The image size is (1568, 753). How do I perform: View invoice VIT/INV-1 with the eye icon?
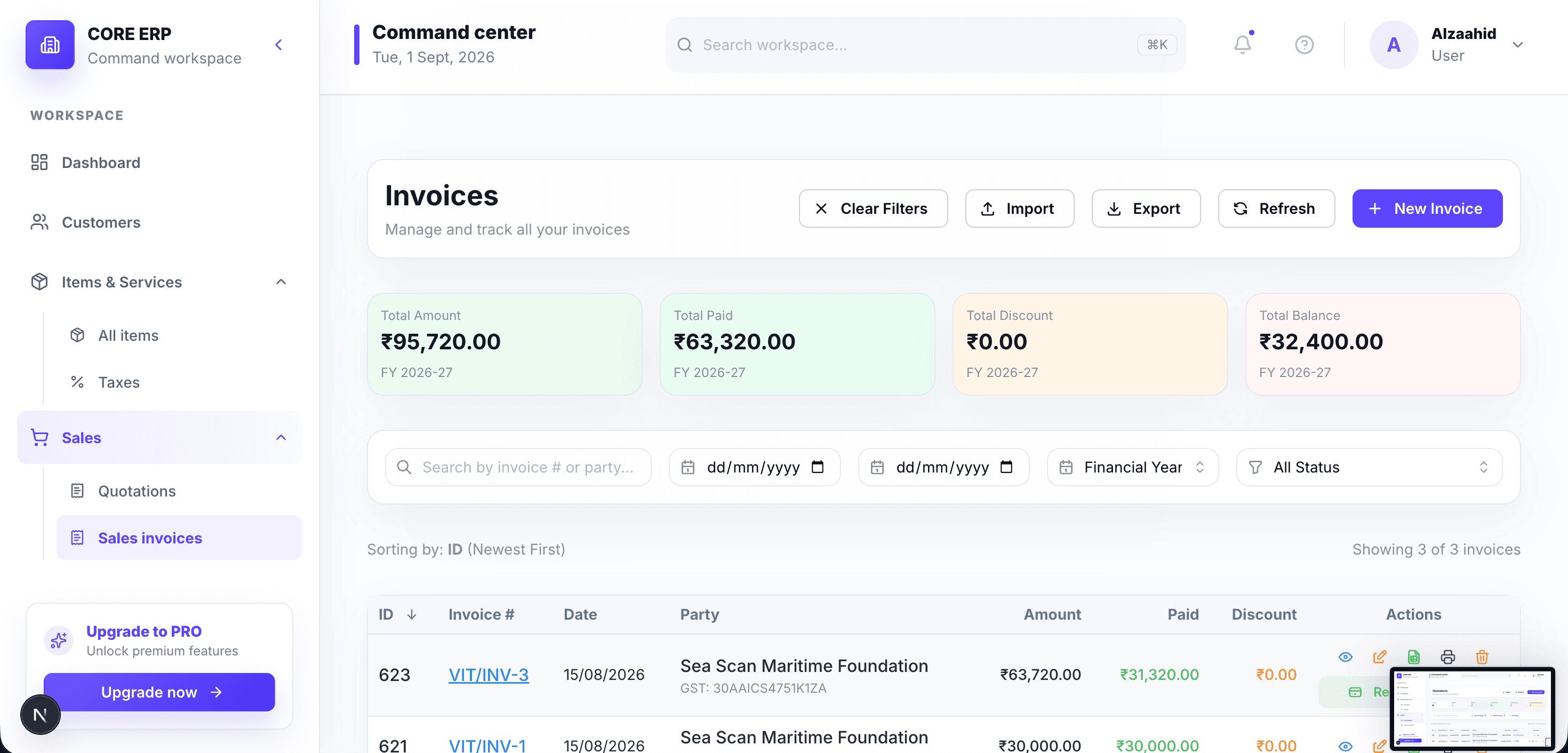point(1345,746)
